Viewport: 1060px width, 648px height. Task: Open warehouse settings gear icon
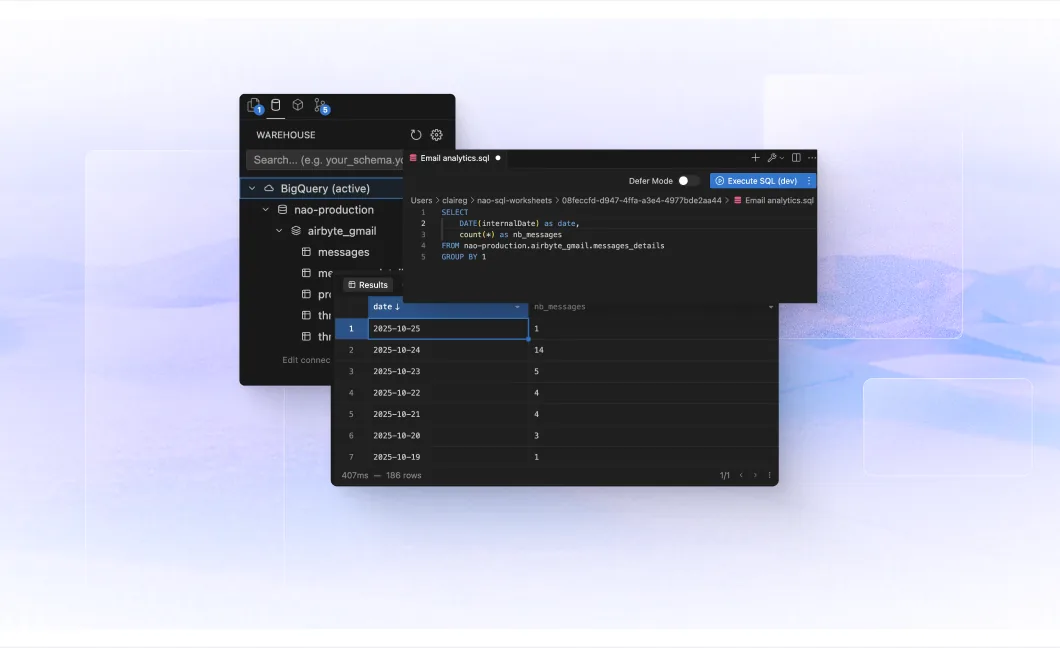[x=437, y=135]
